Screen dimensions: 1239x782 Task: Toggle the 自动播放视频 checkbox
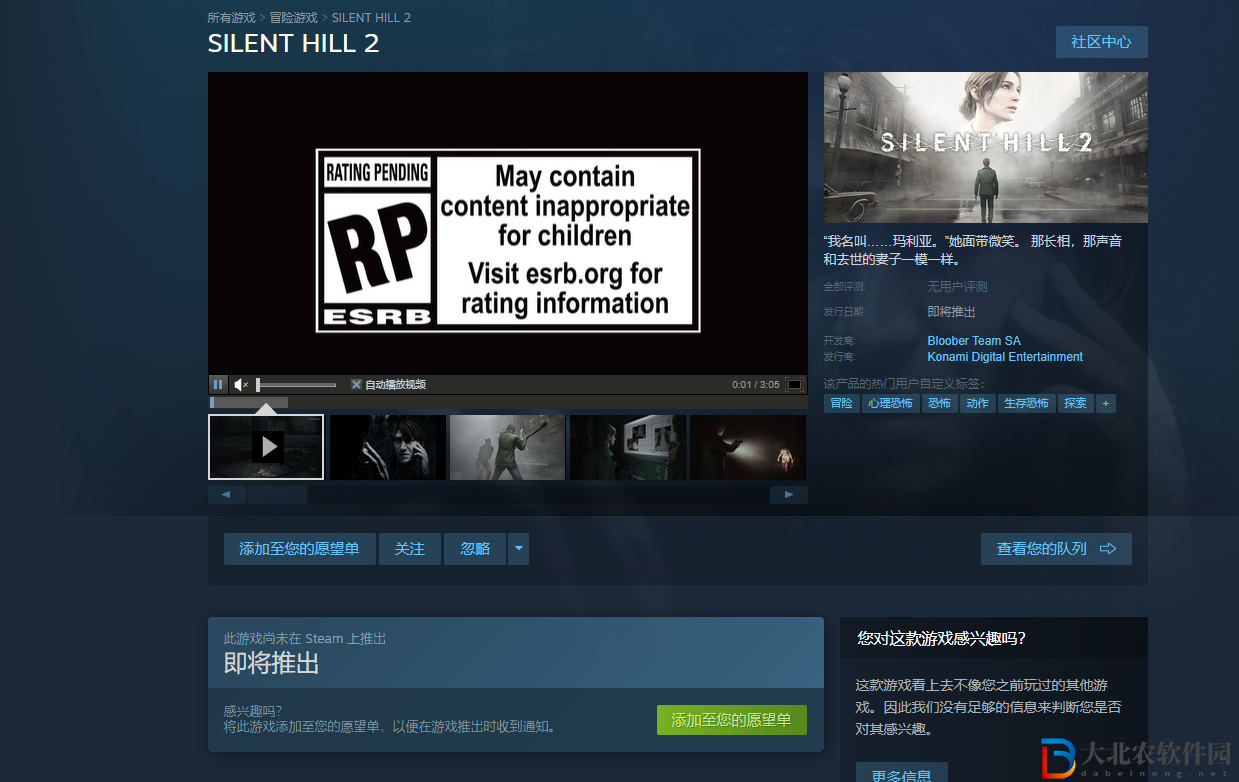point(356,384)
